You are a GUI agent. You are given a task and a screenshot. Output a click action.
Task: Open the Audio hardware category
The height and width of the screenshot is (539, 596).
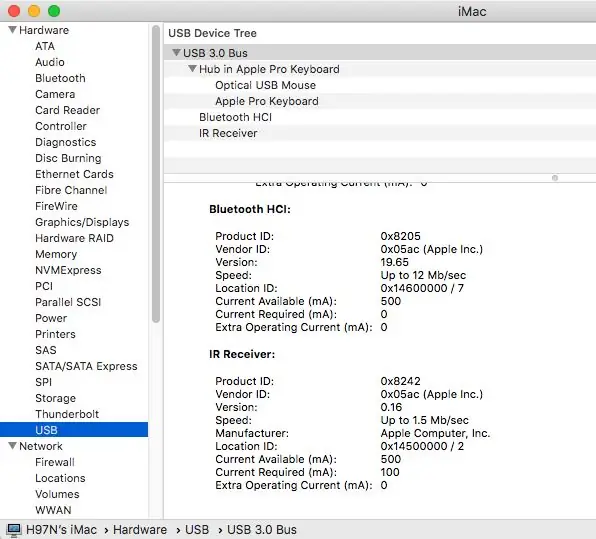[50, 62]
